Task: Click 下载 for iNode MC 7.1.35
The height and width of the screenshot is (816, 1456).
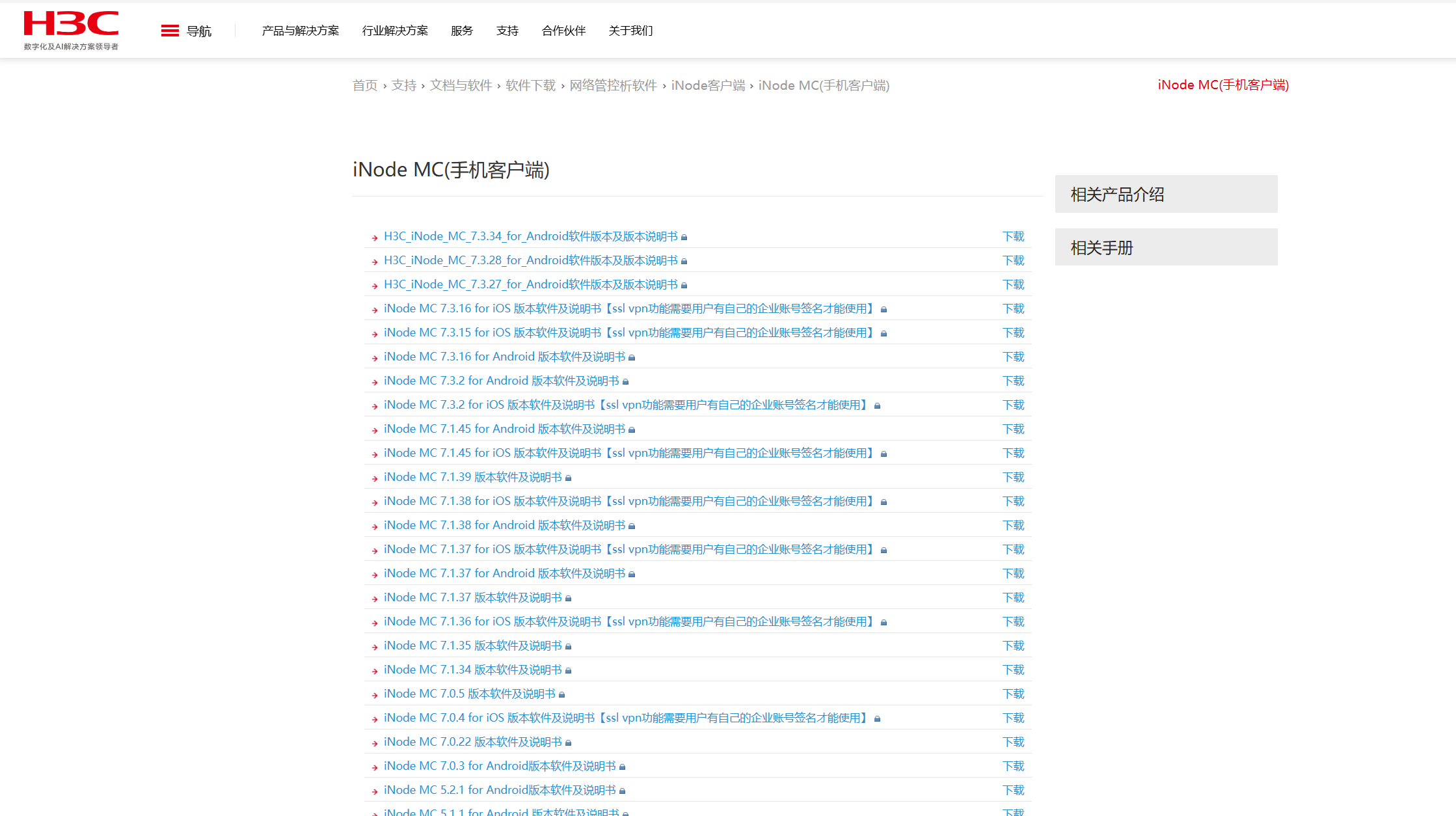Action: click(x=1013, y=646)
